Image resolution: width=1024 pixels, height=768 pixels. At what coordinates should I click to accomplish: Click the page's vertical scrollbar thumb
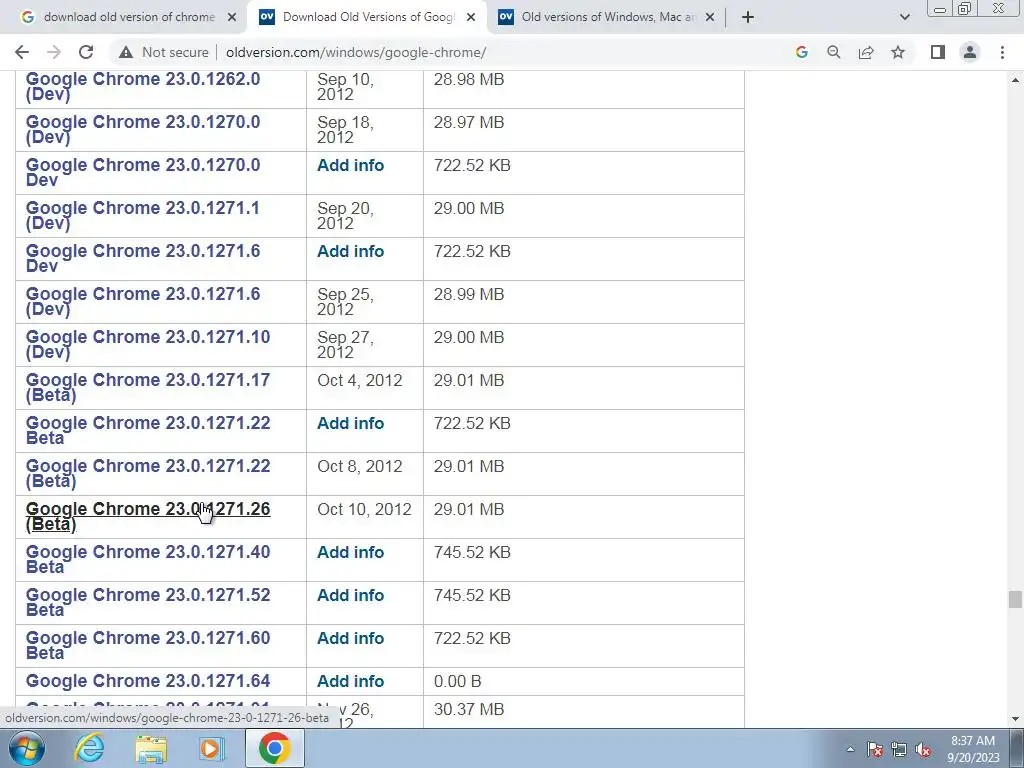click(1015, 600)
